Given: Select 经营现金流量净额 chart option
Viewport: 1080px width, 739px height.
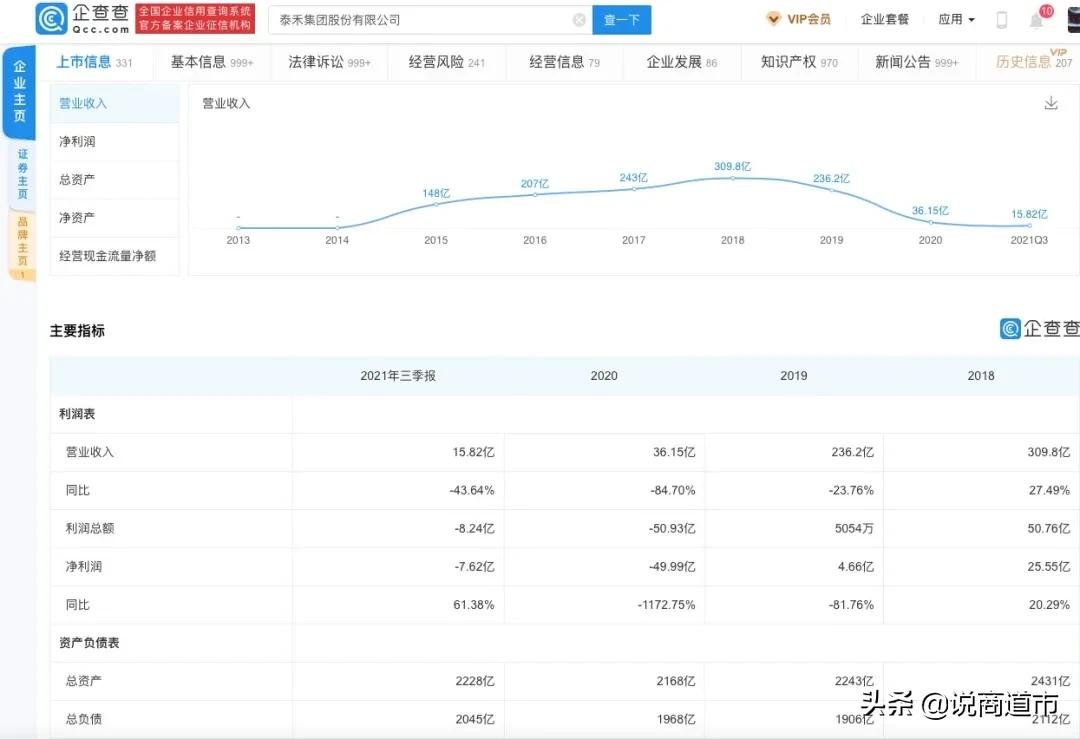Looking at the screenshot, I should click(x=114, y=256).
